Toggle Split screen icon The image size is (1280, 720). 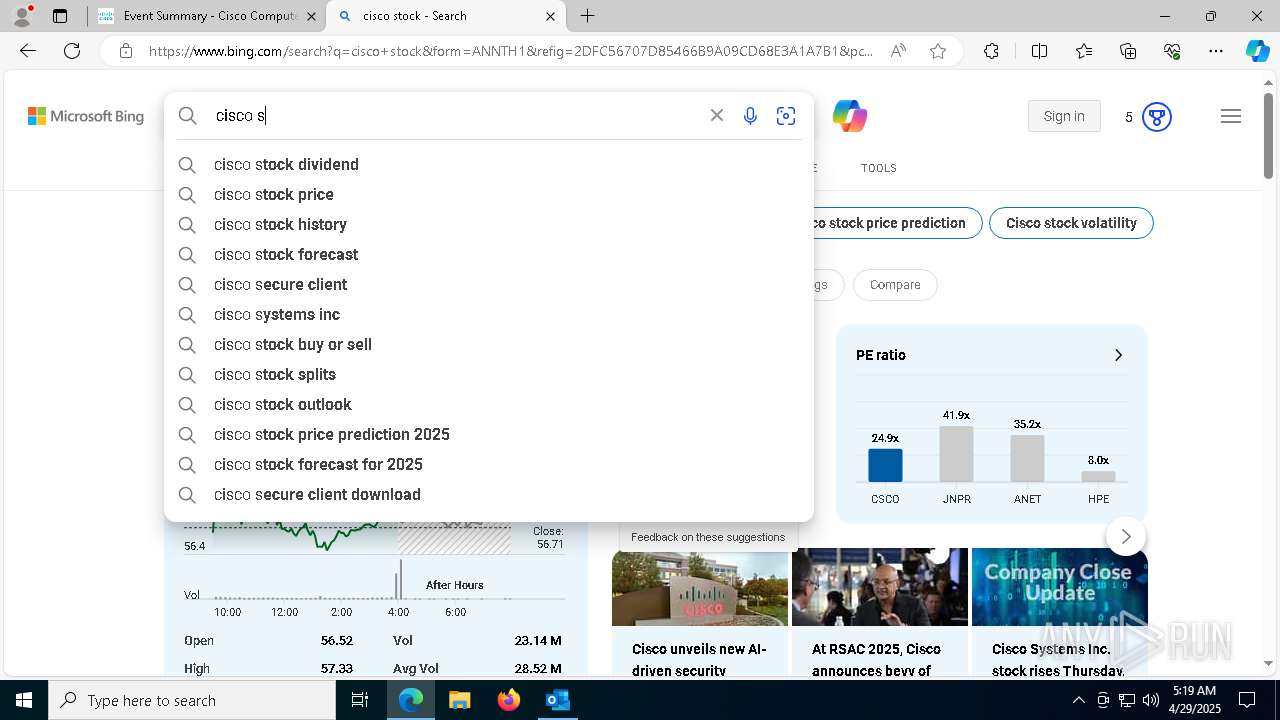(1039, 51)
